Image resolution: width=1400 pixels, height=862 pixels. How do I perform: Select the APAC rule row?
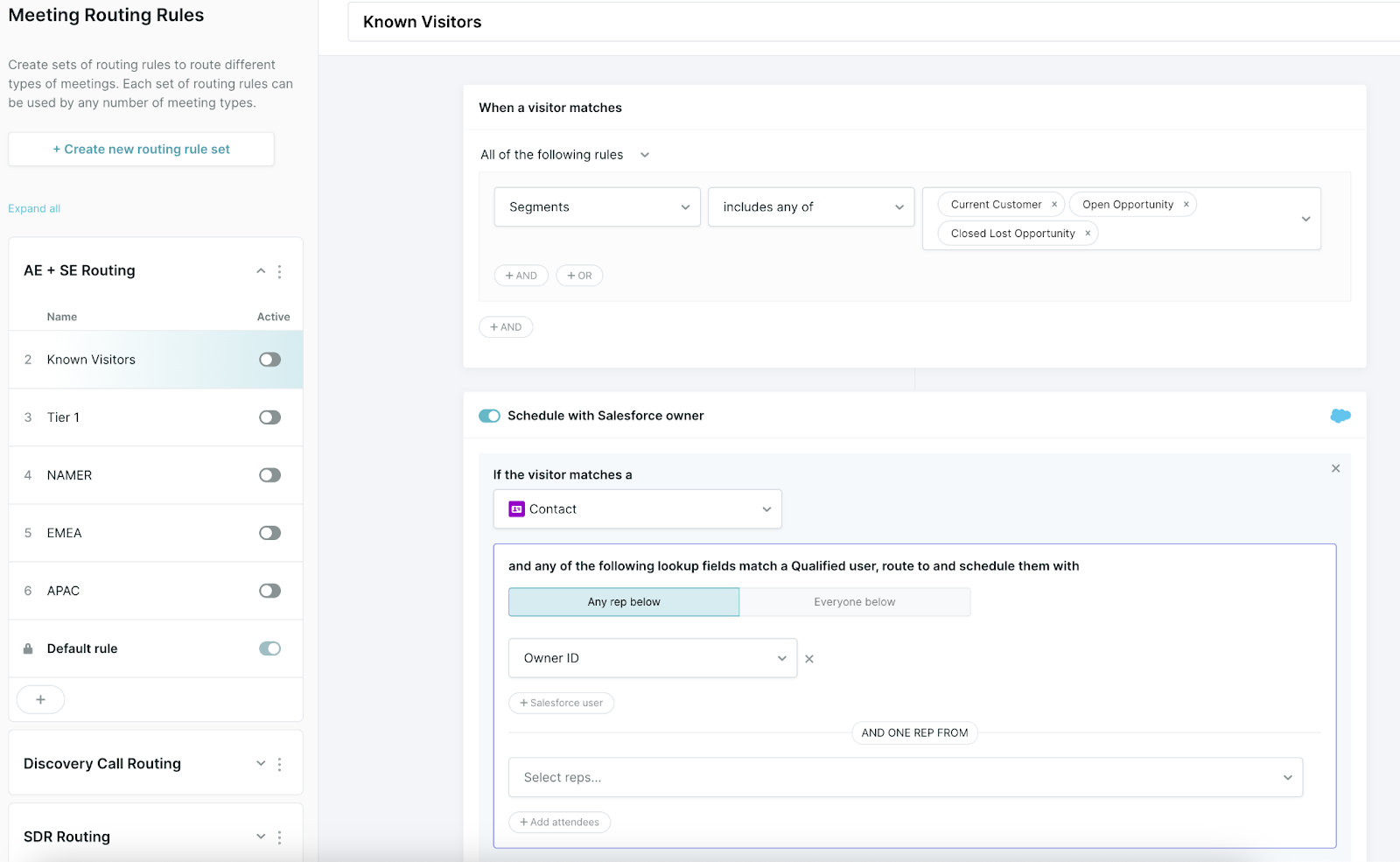pyautogui.click(x=156, y=591)
